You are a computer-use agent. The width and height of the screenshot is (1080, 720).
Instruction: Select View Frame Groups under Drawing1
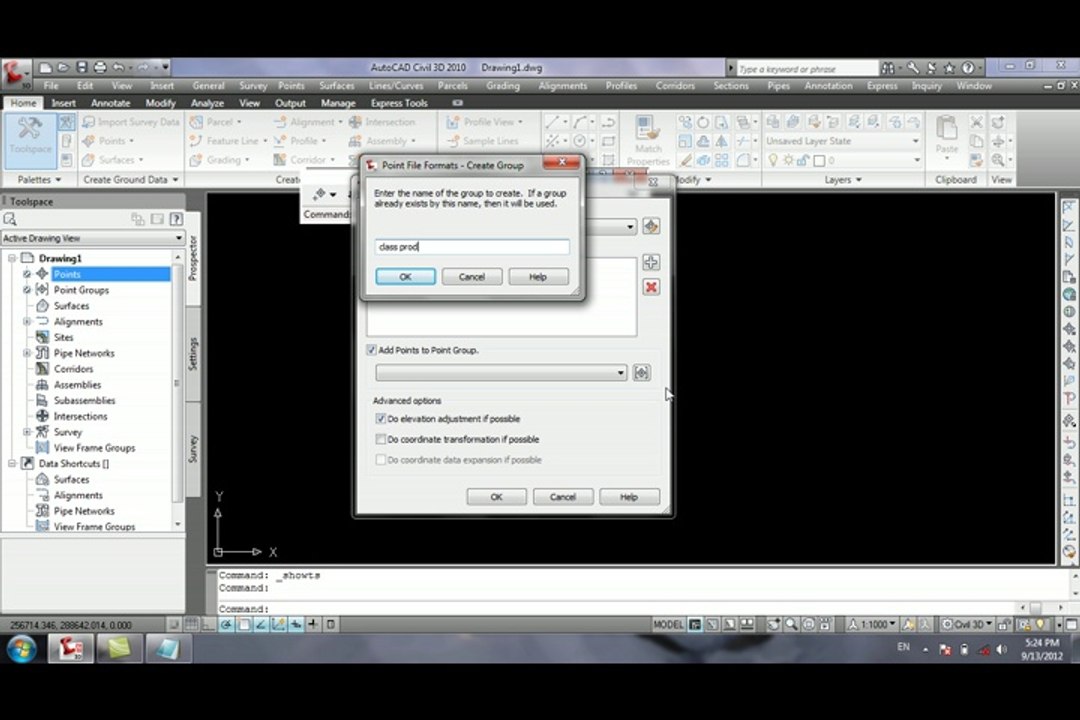pyautogui.click(x=94, y=448)
